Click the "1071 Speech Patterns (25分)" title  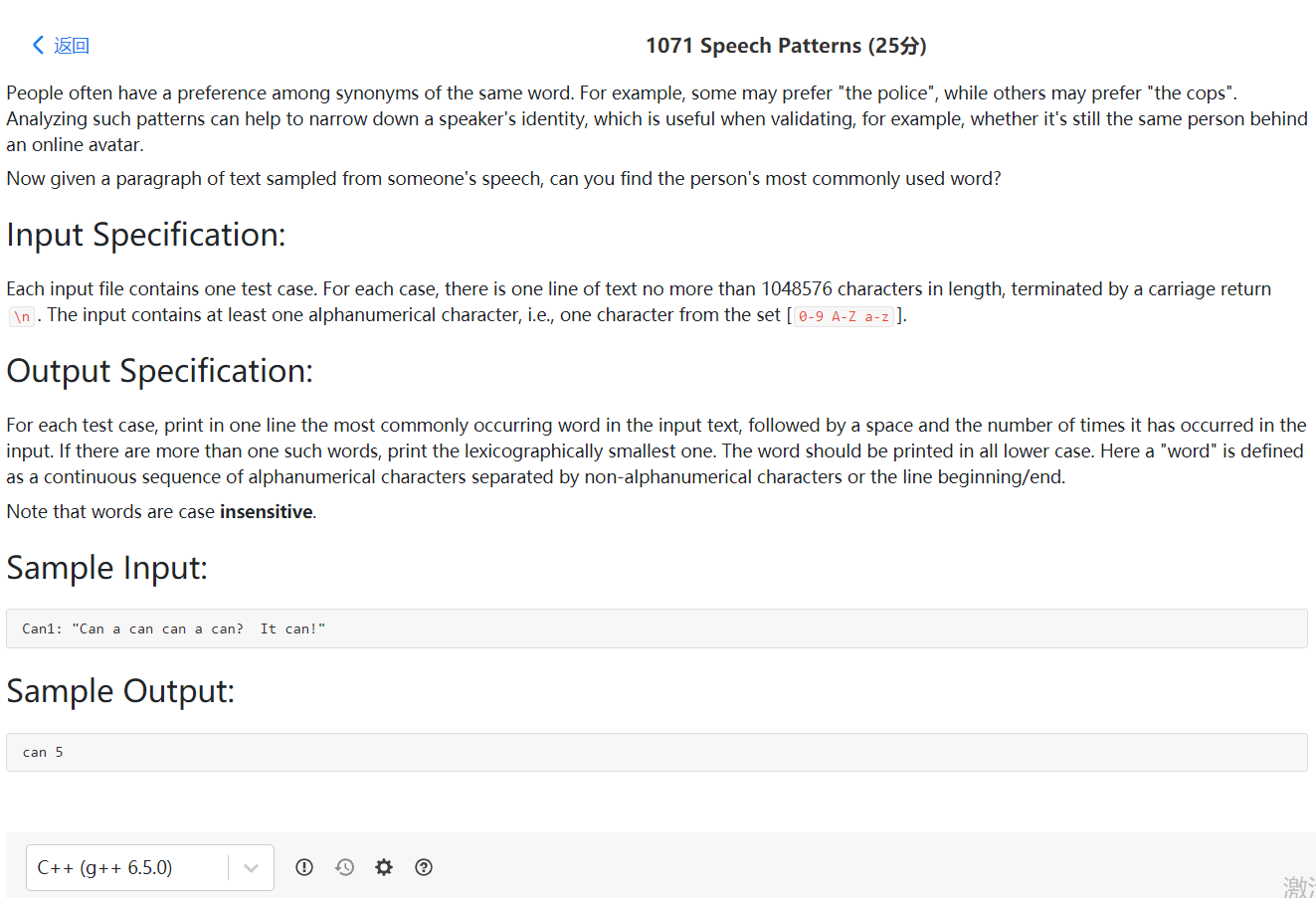coord(786,46)
